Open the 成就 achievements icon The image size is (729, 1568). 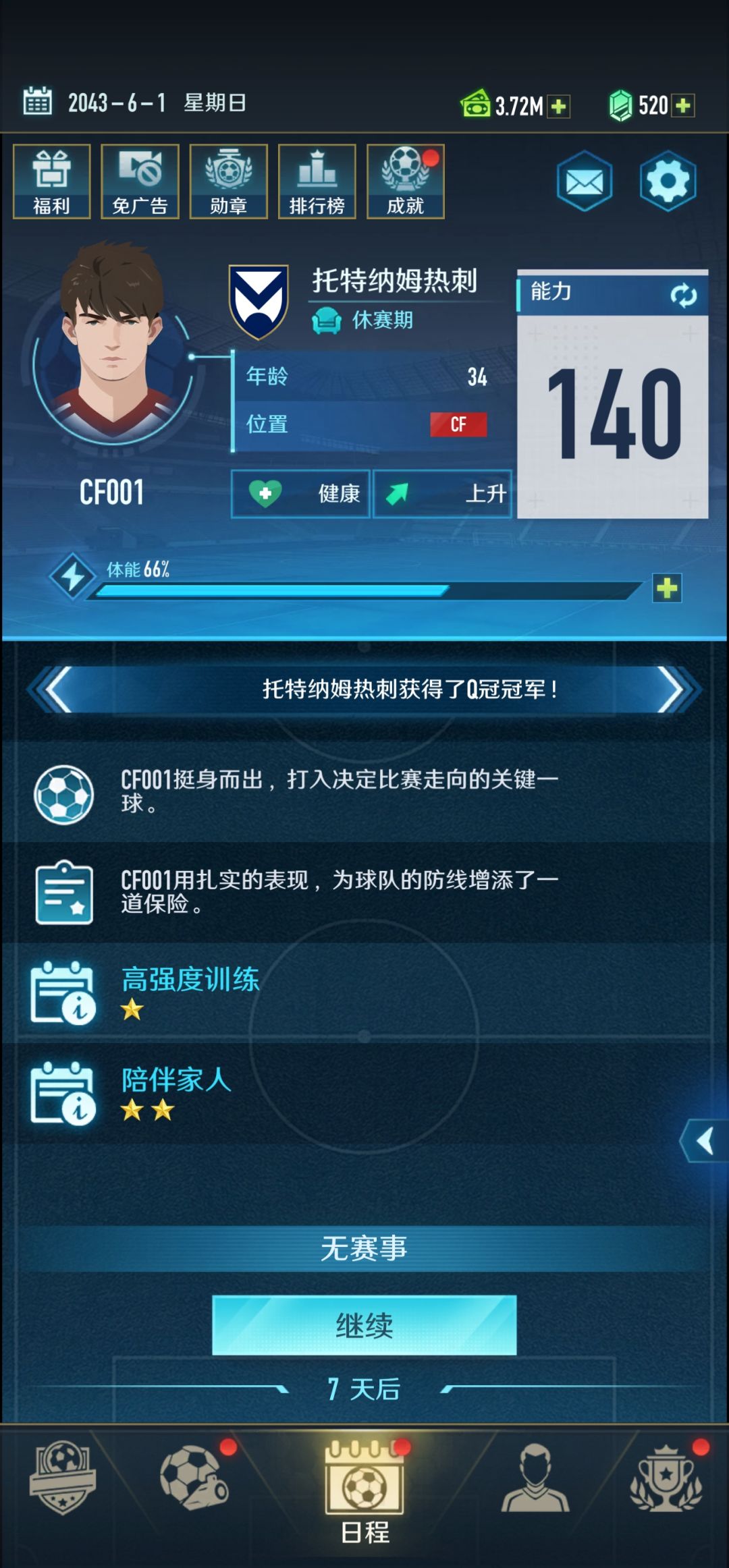(406, 181)
